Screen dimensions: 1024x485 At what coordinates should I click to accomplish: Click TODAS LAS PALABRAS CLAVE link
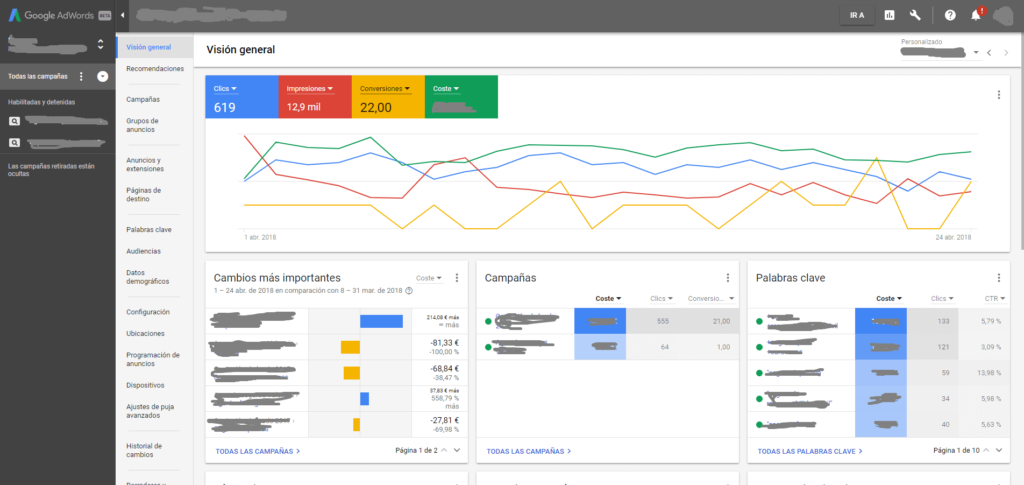point(810,451)
